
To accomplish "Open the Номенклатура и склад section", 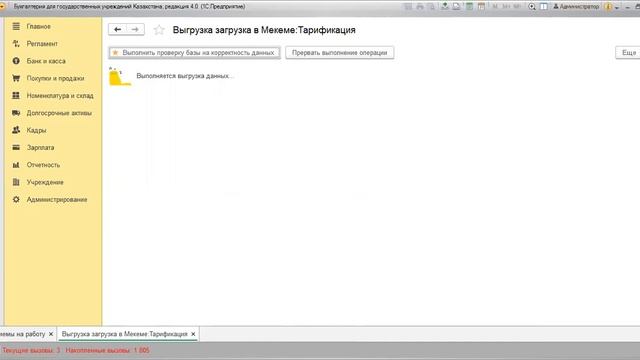I will 60,96.
